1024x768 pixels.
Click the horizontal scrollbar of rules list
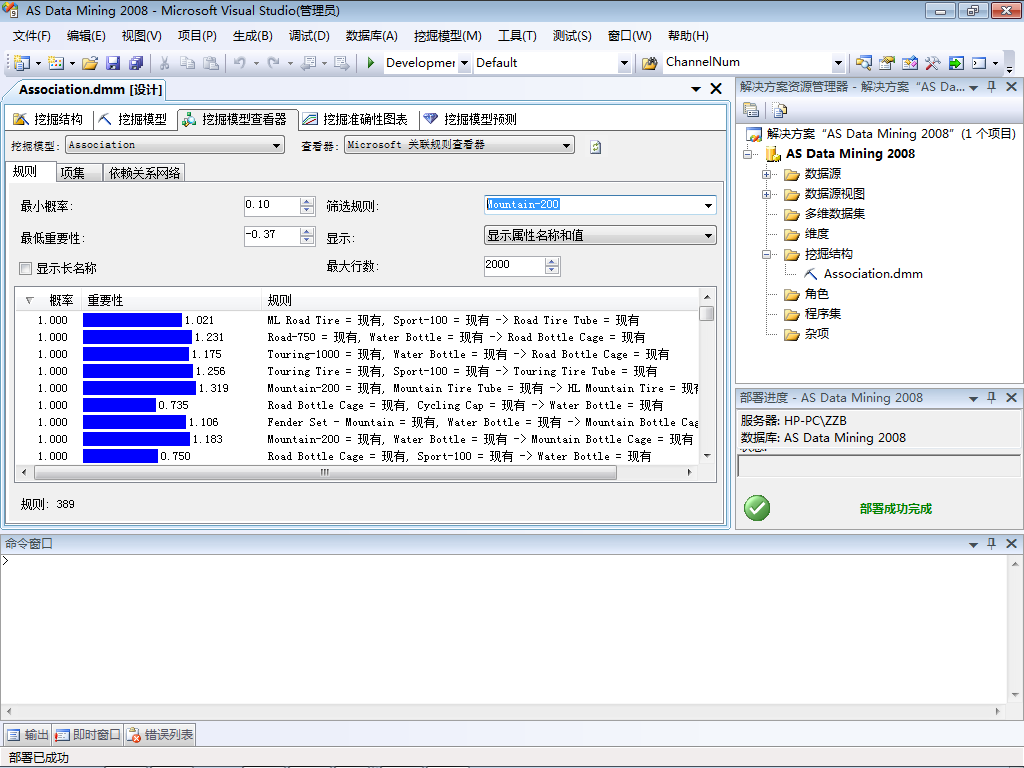pos(325,472)
